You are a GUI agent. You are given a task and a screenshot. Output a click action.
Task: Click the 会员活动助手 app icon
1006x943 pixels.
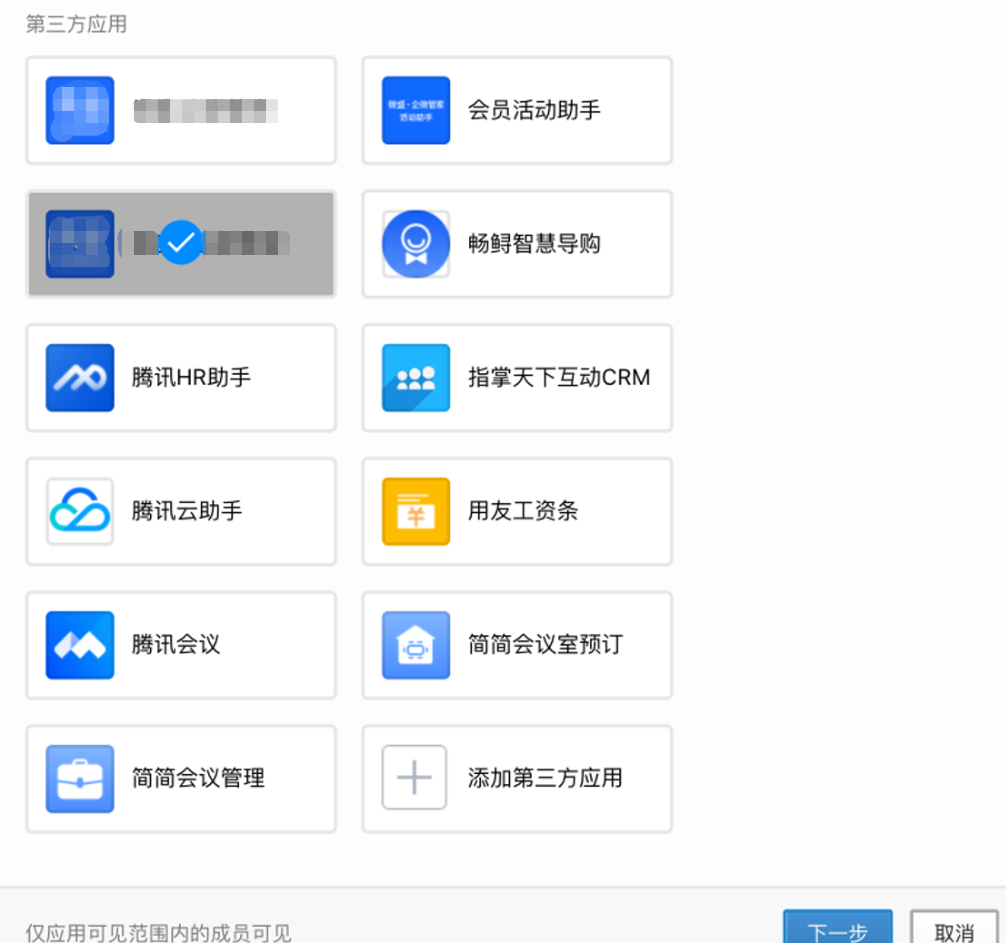click(x=416, y=110)
